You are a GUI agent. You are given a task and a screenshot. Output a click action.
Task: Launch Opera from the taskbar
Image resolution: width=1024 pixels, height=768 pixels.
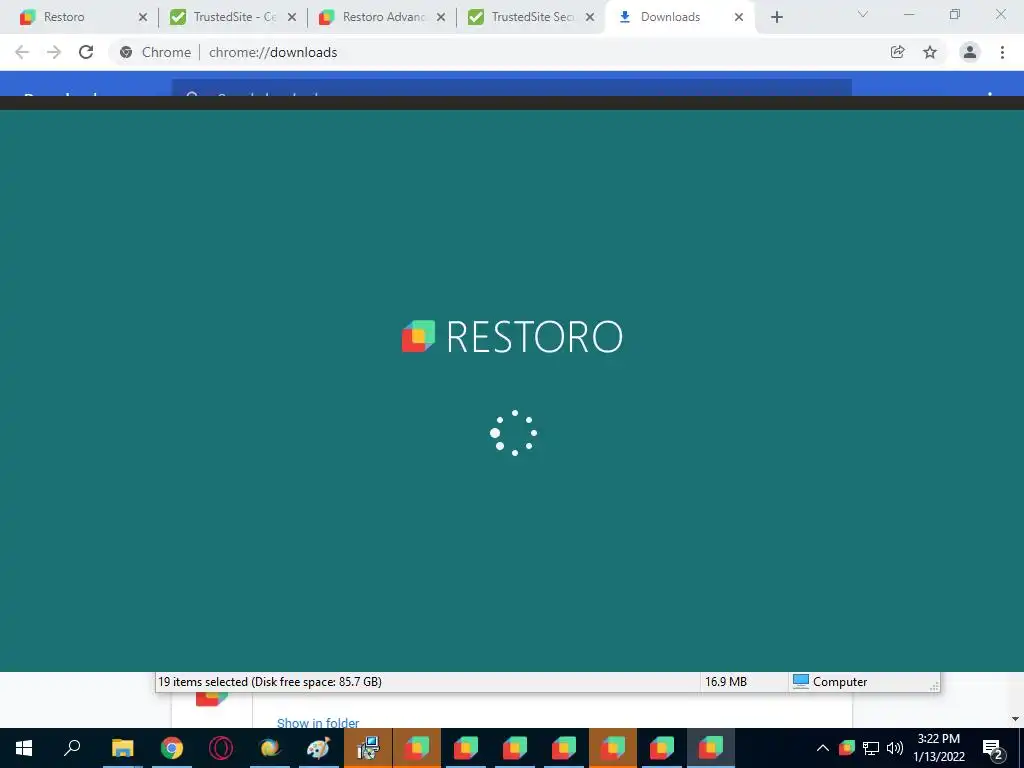click(221, 748)
